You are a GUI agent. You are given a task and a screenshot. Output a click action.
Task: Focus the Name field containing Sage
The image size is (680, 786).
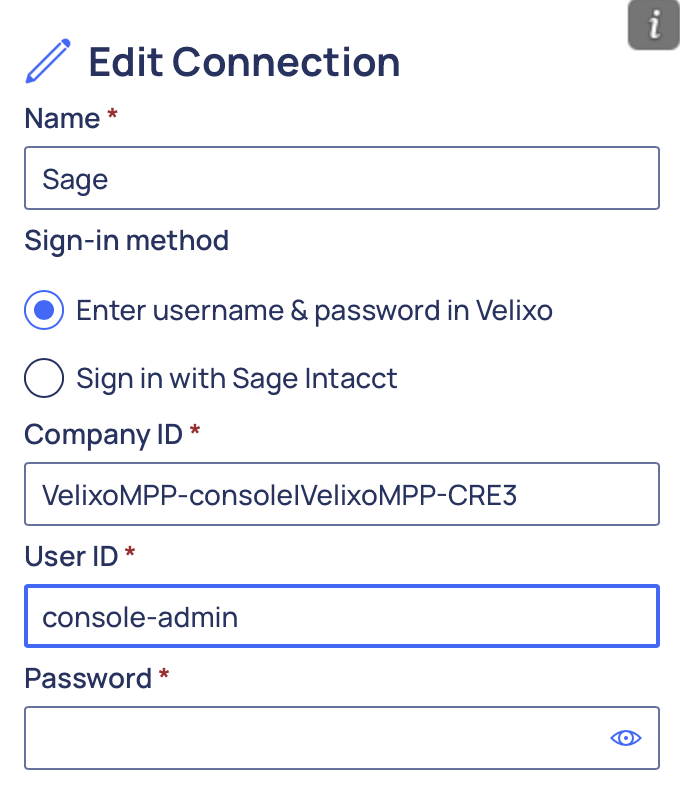coord(341,179)
